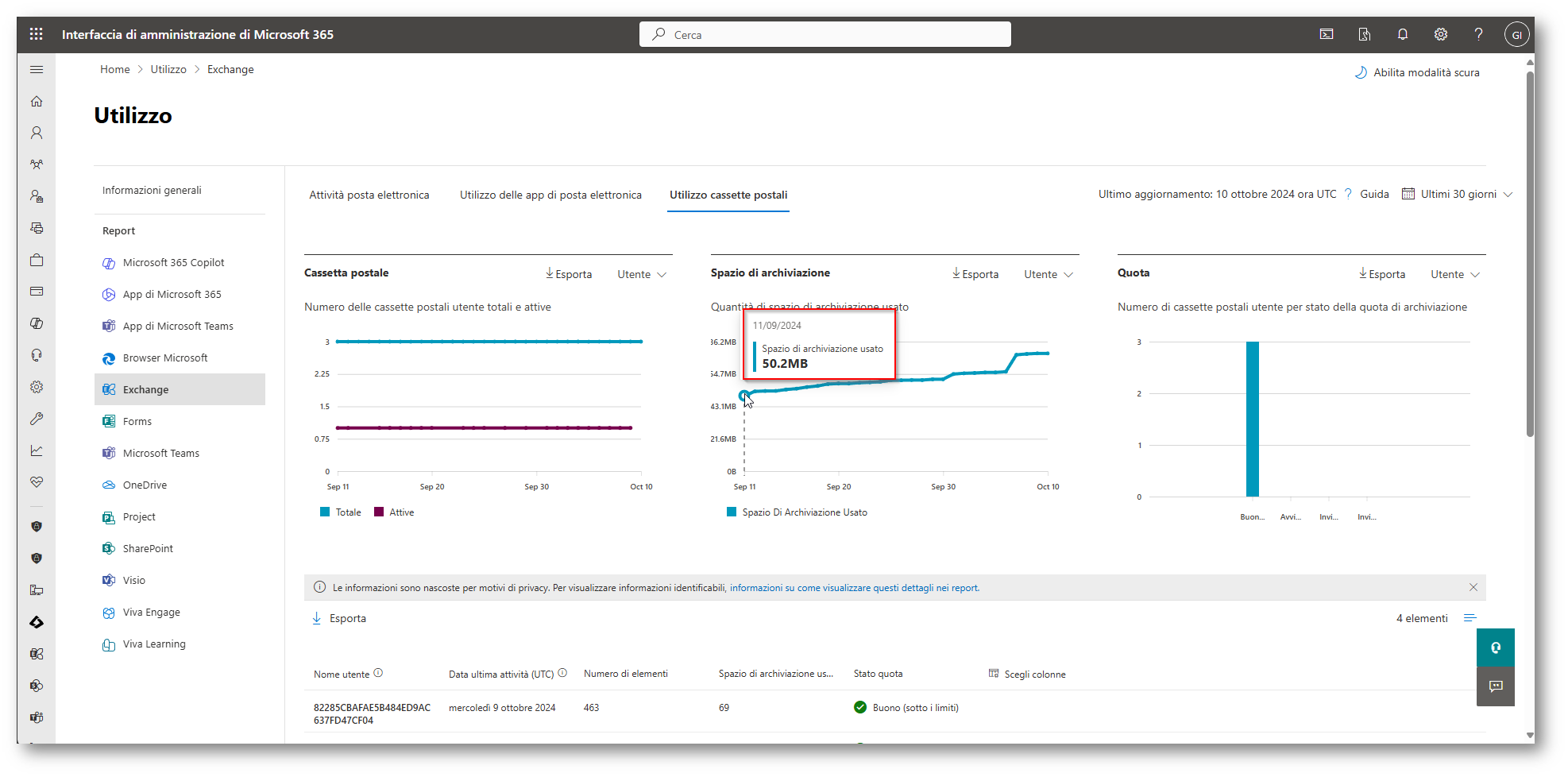Toggle Totale series in chart legend
This screenshot has height=777, width=1568.
[341, 512]
